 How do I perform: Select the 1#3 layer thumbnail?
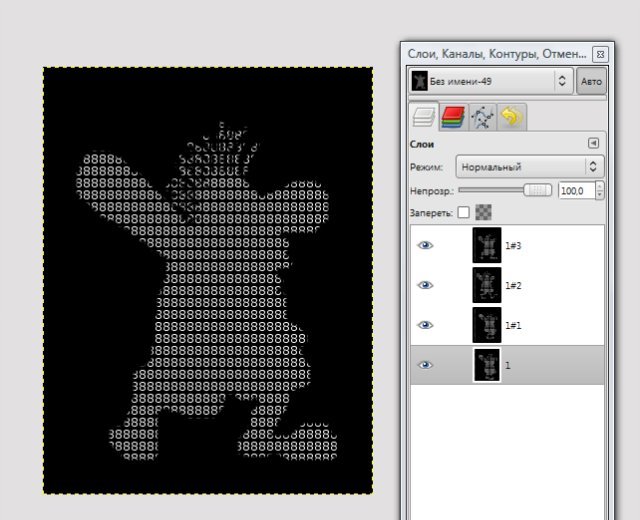tap(487, 245)
